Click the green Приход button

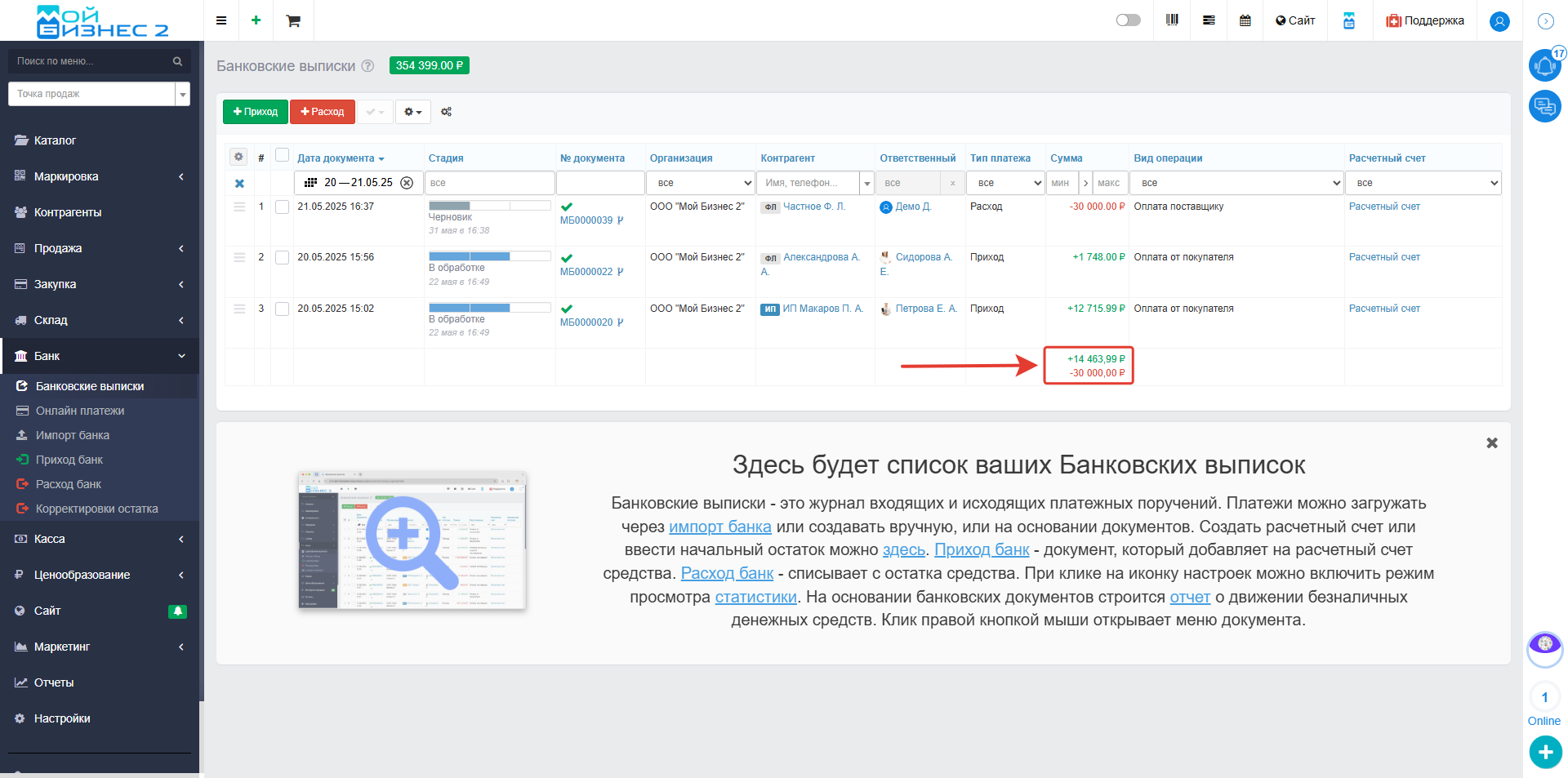coord(256,112)
